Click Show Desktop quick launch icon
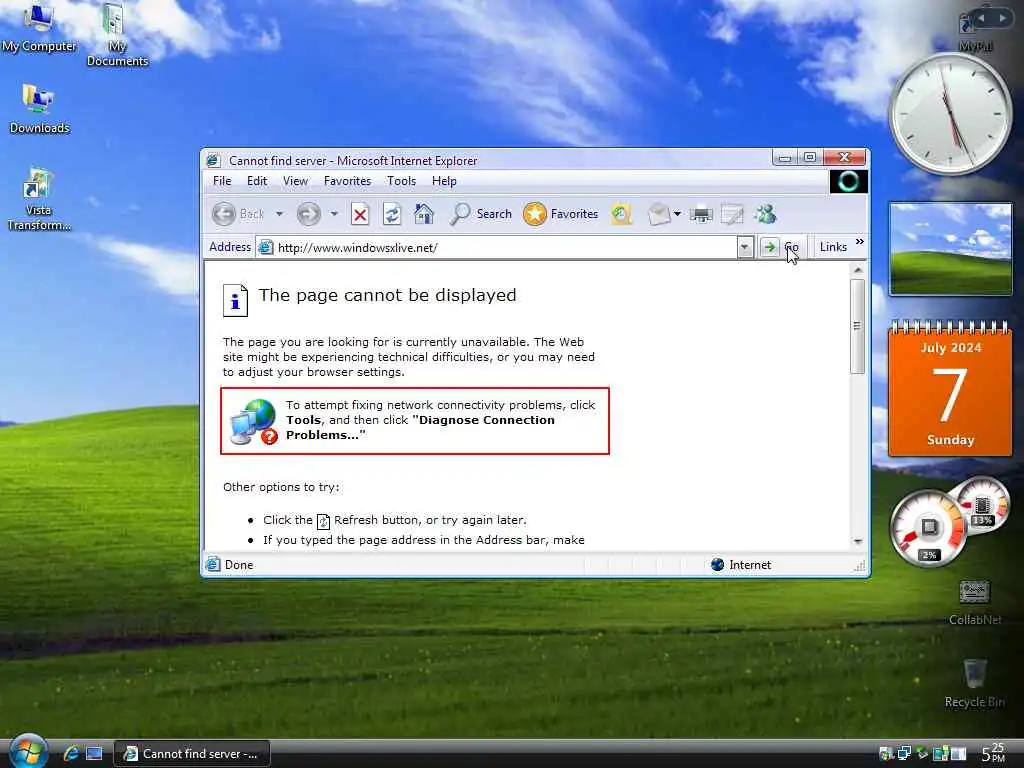Image resolution: width=1024 pixels, height=768 pixels. point(94,754)
